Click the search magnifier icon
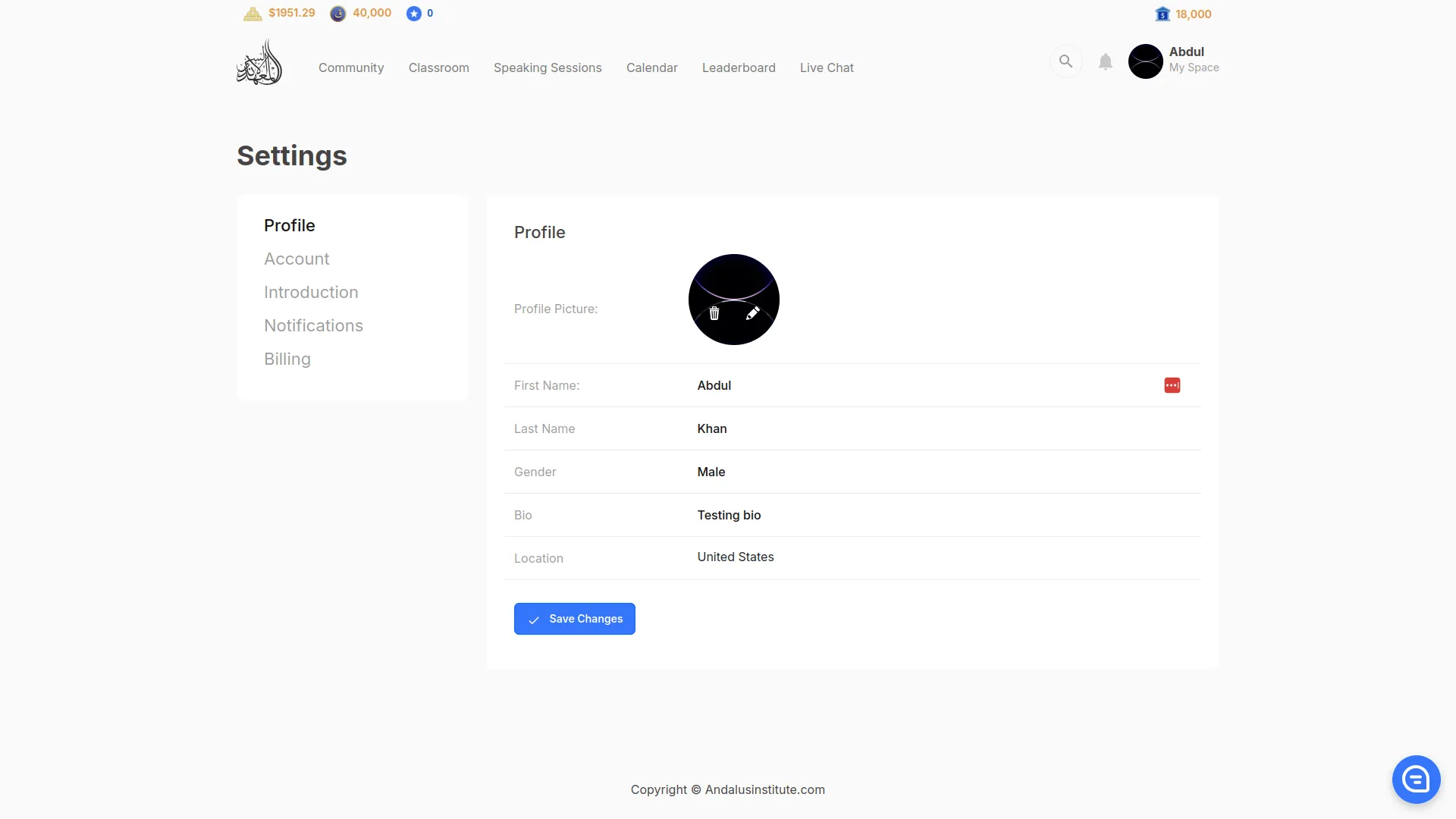The height and width of the screenshot is (819, 1456). (1065, 61)
